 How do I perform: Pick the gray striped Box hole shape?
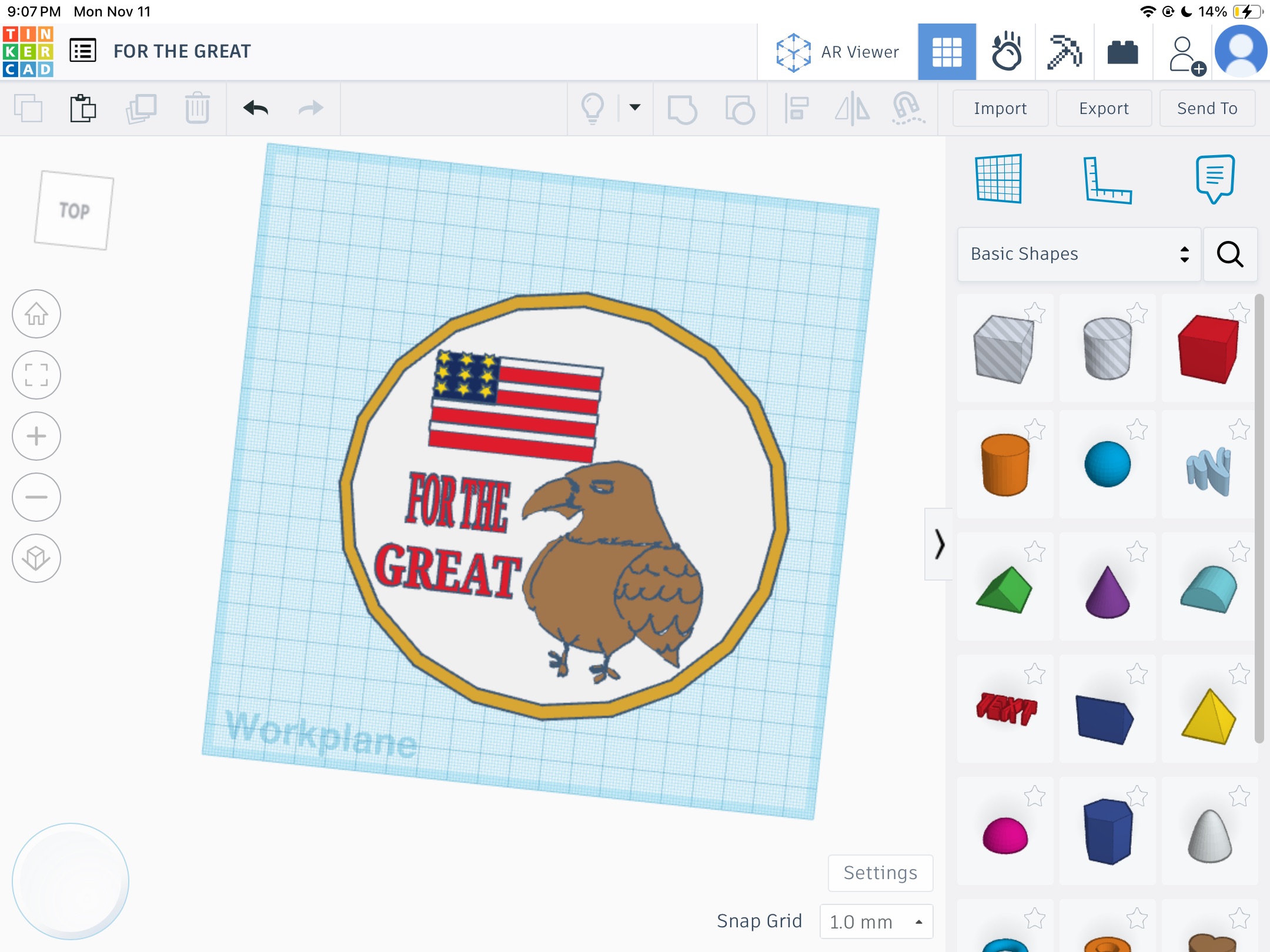point(1004,349)
